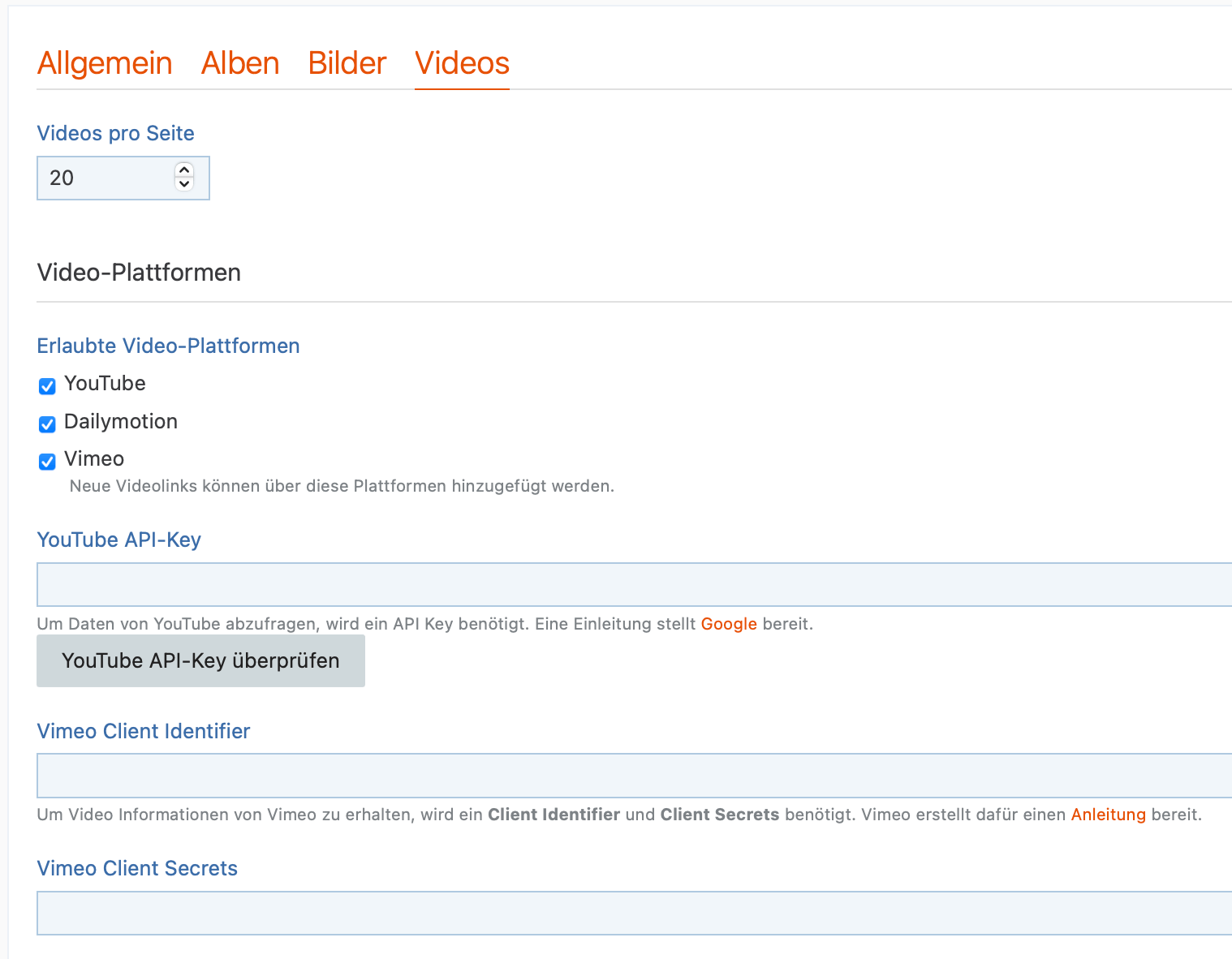Click the Vimeo Client Secrets label text

tap(137, 868)
